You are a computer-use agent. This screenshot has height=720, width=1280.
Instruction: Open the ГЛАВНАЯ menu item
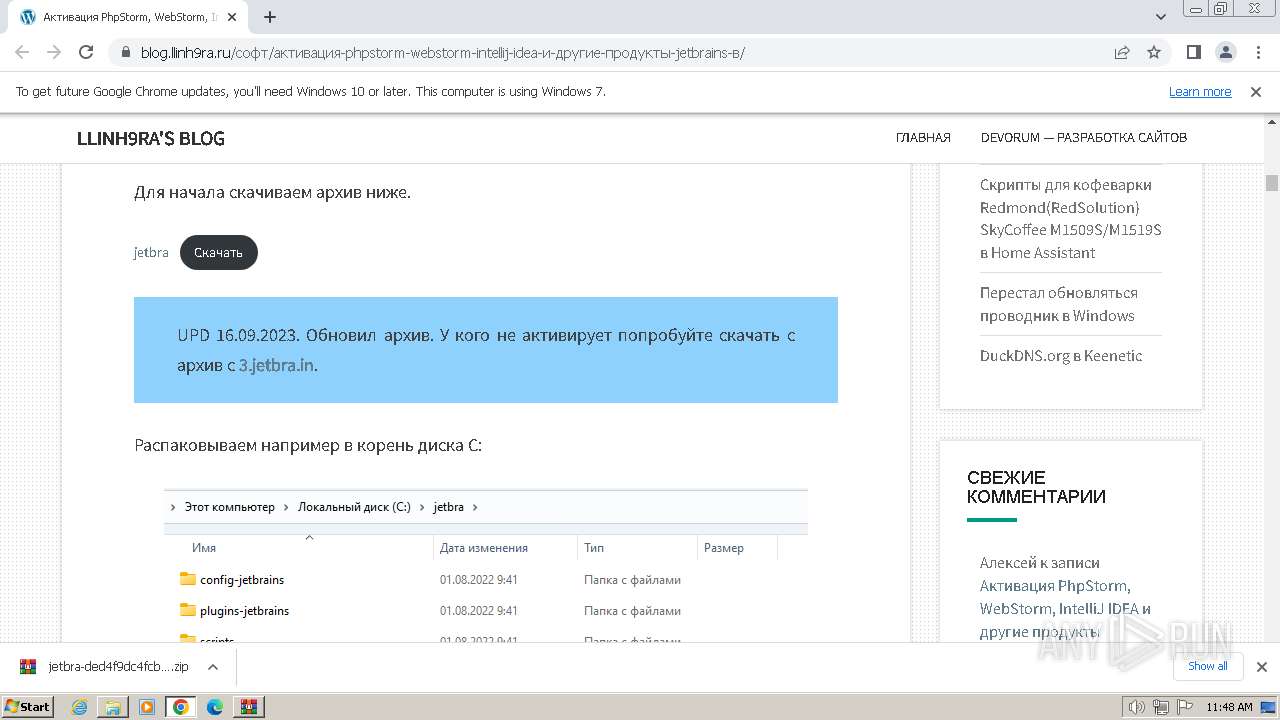tap(923, 138)
